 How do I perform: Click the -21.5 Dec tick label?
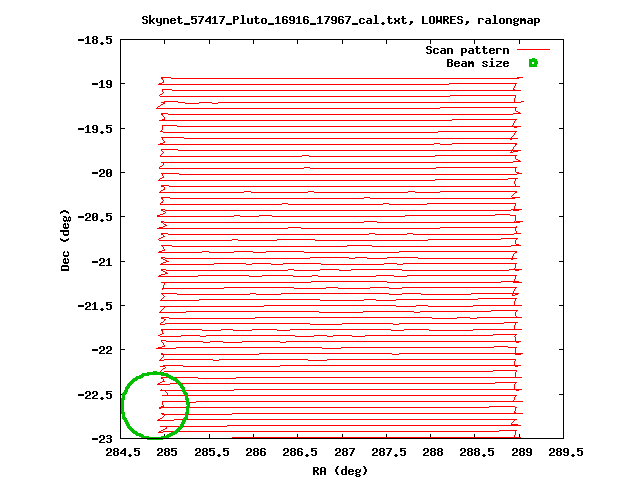[95, 306]
